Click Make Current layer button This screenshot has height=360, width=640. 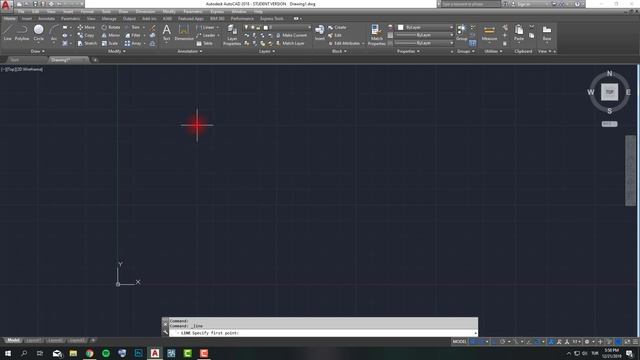[291, 36]
